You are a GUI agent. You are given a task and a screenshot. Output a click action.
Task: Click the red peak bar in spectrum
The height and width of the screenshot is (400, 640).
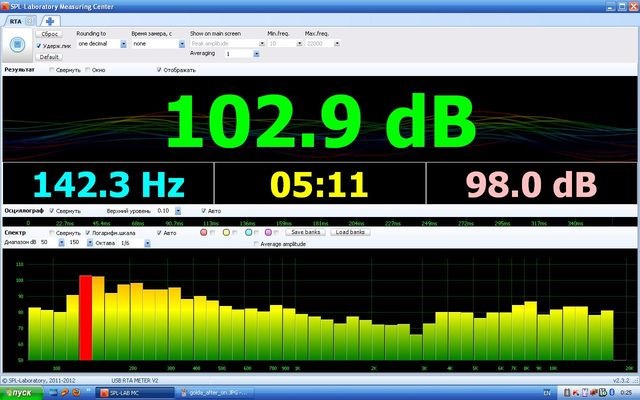pos(85,318)
